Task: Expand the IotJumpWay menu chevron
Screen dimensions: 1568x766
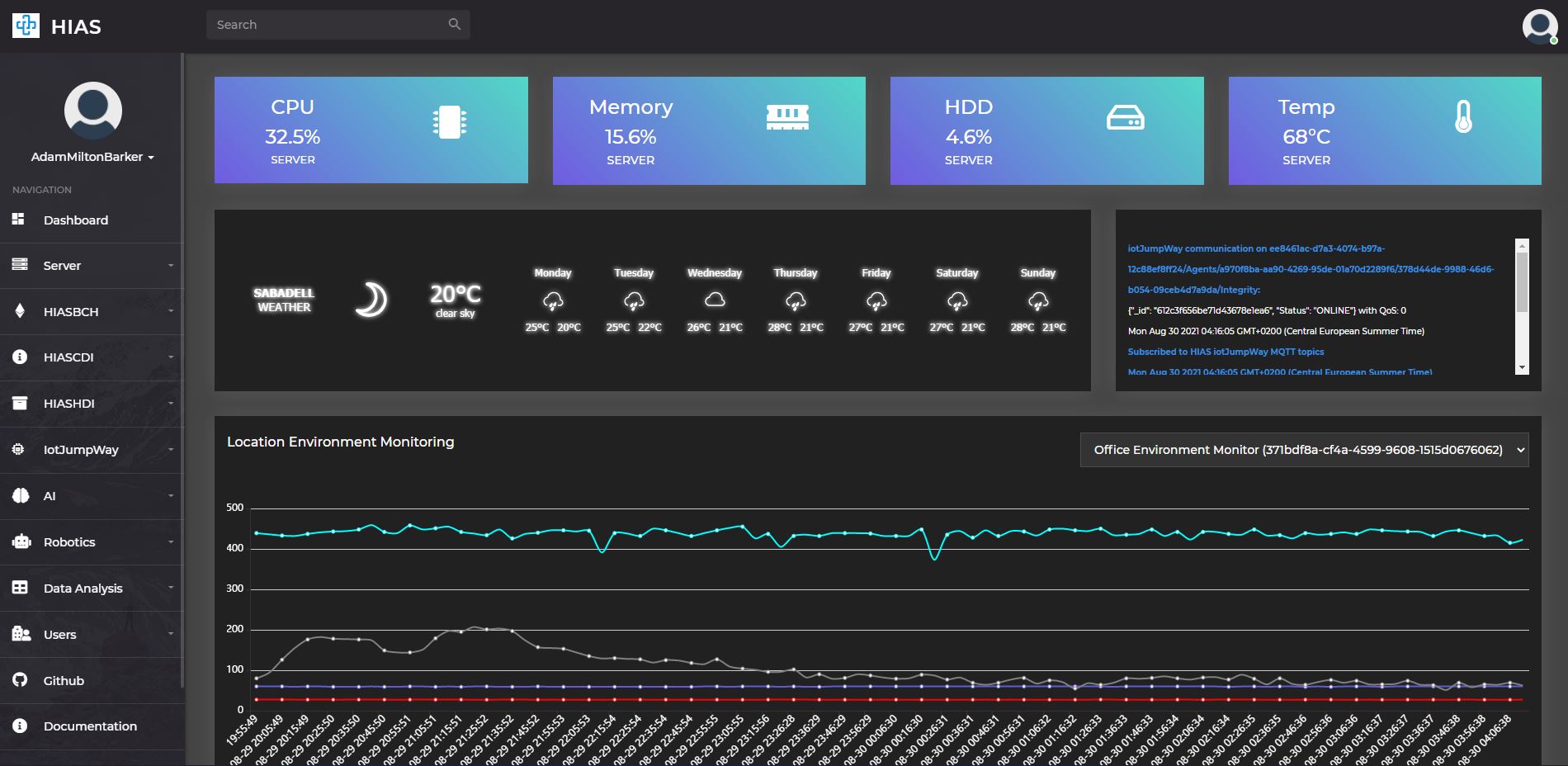Action: tap(171, 450)
